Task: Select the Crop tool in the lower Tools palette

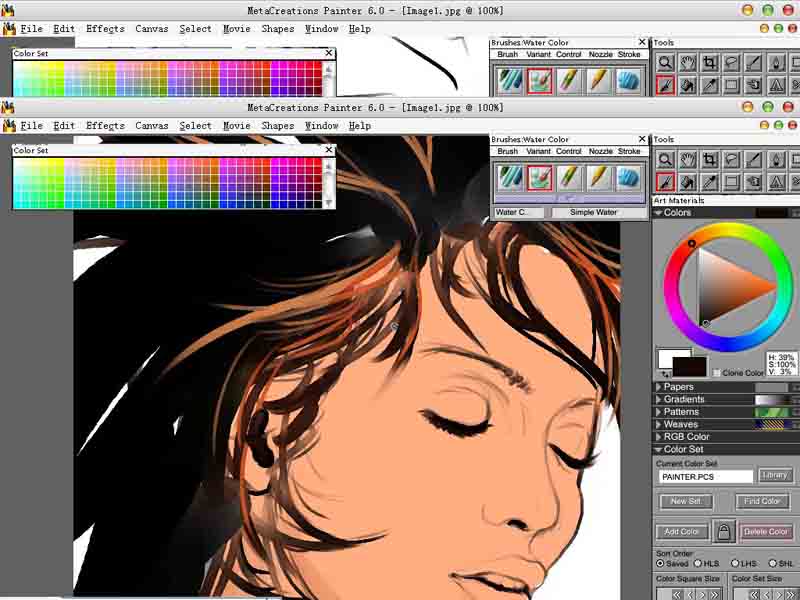Action: [709, 160]
